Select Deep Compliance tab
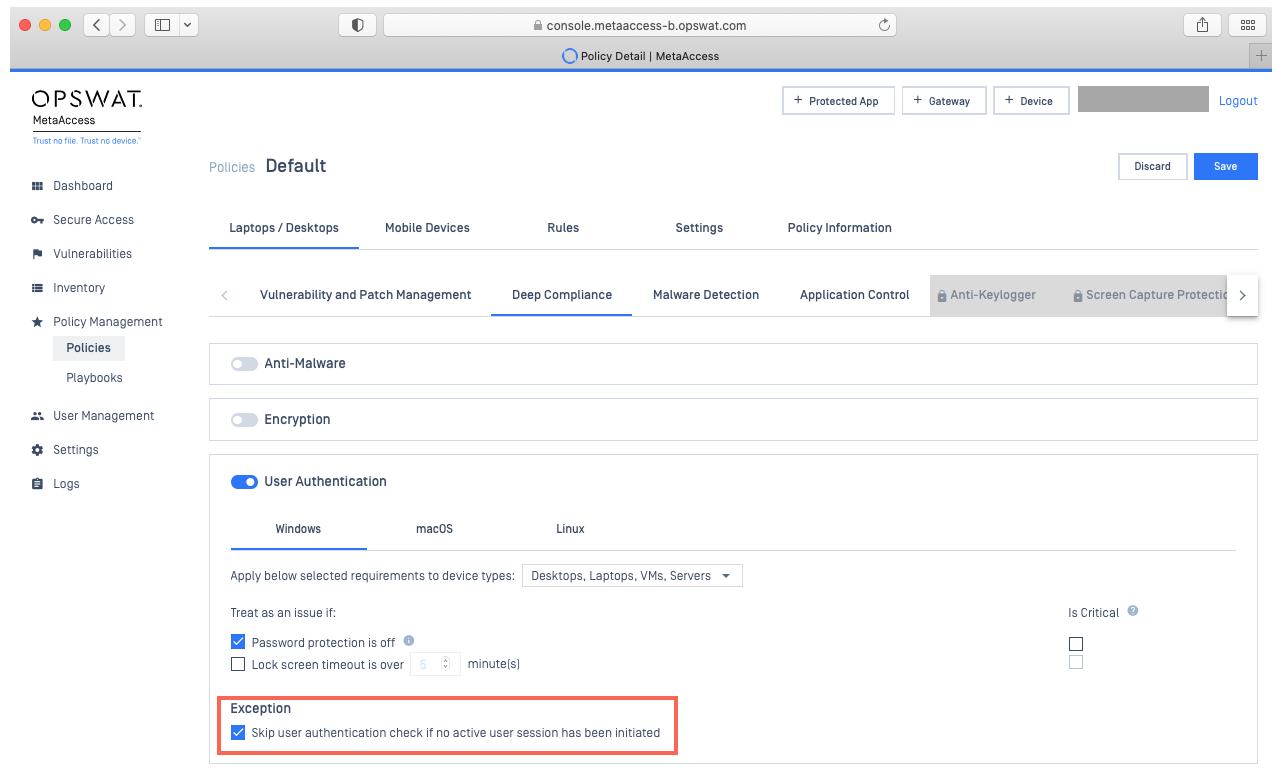The height and width of the screenshot is (783, 1277). [x=562, y=295]
